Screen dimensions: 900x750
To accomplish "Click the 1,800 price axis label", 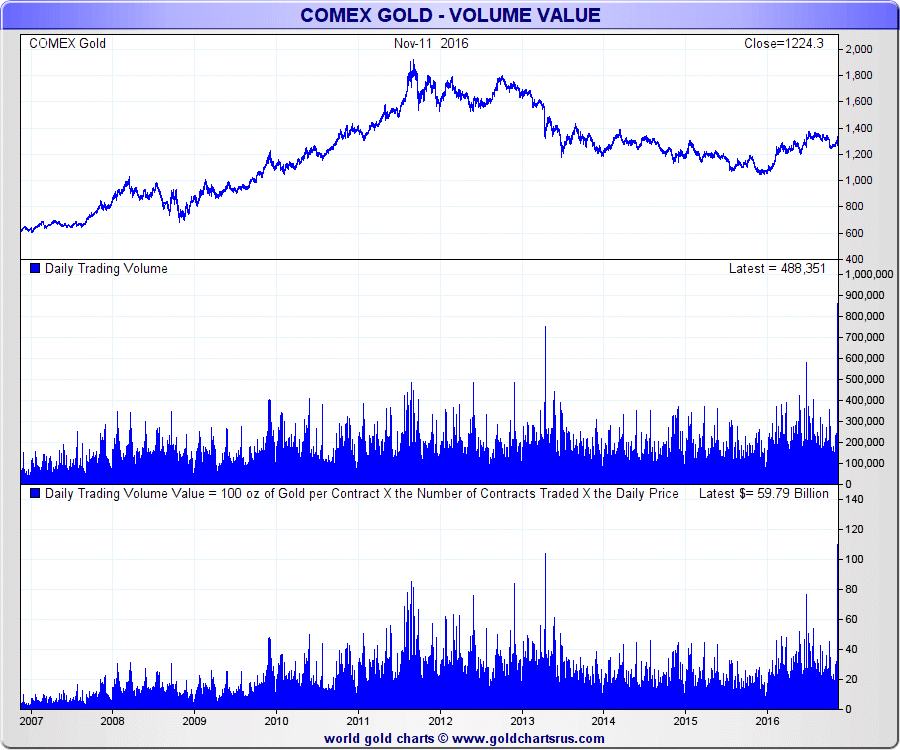I will click(859, 75).
